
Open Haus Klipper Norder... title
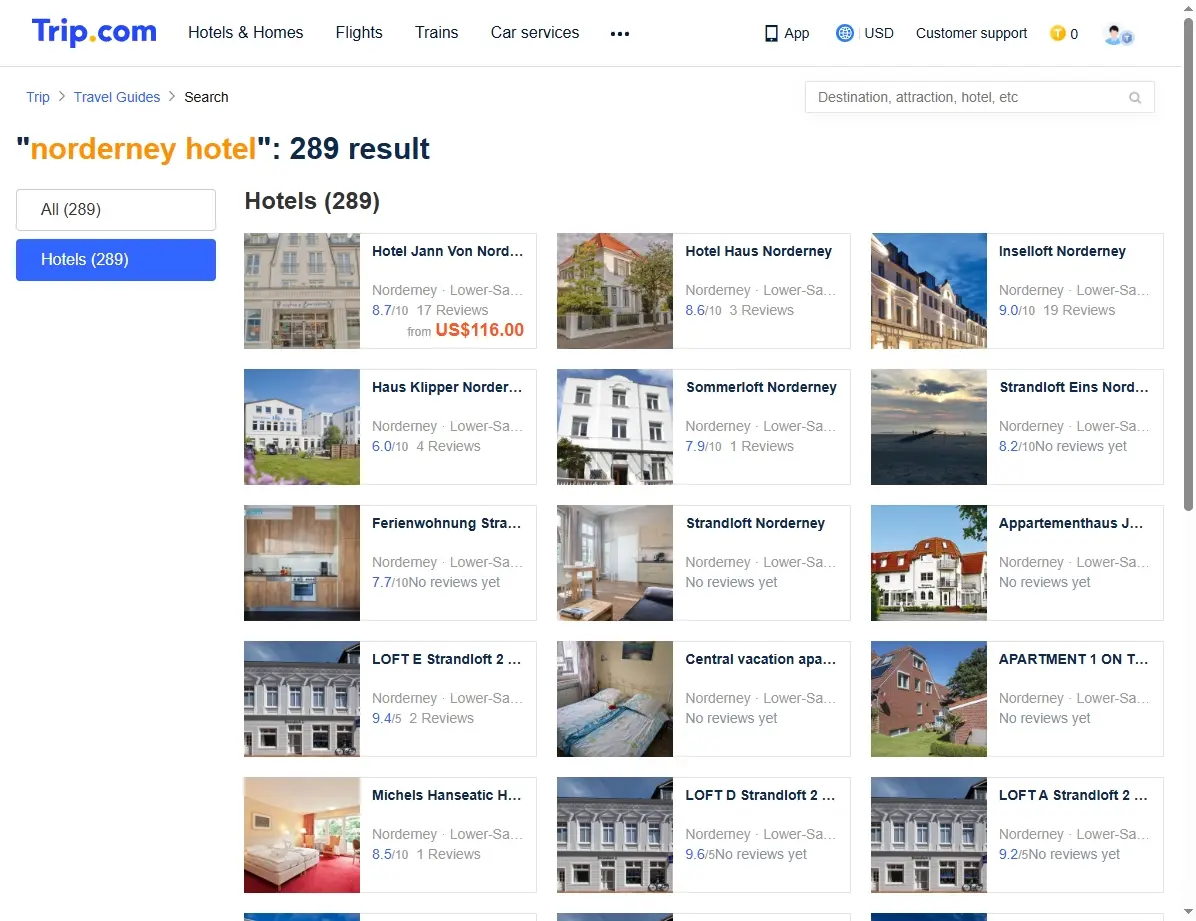(x=447, y=387)
